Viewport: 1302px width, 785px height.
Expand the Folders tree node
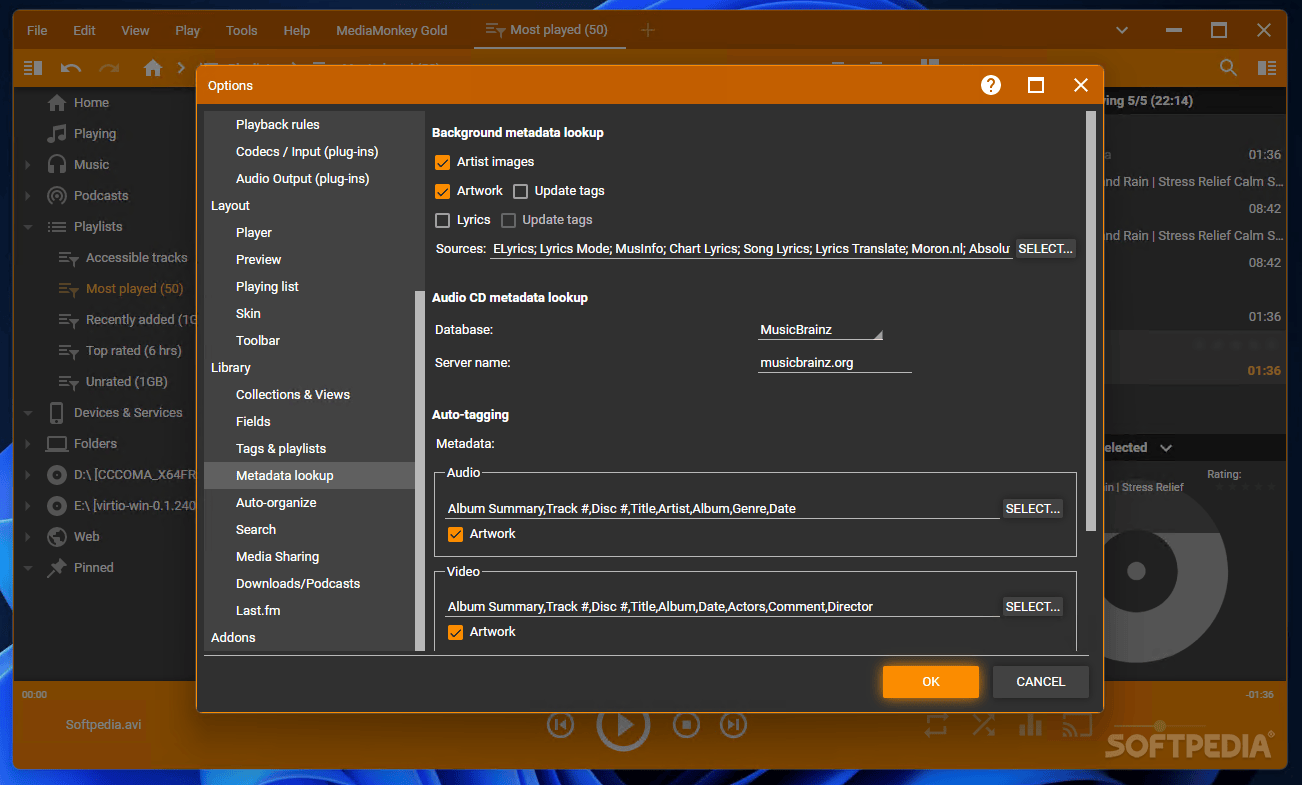pos(28,444)
